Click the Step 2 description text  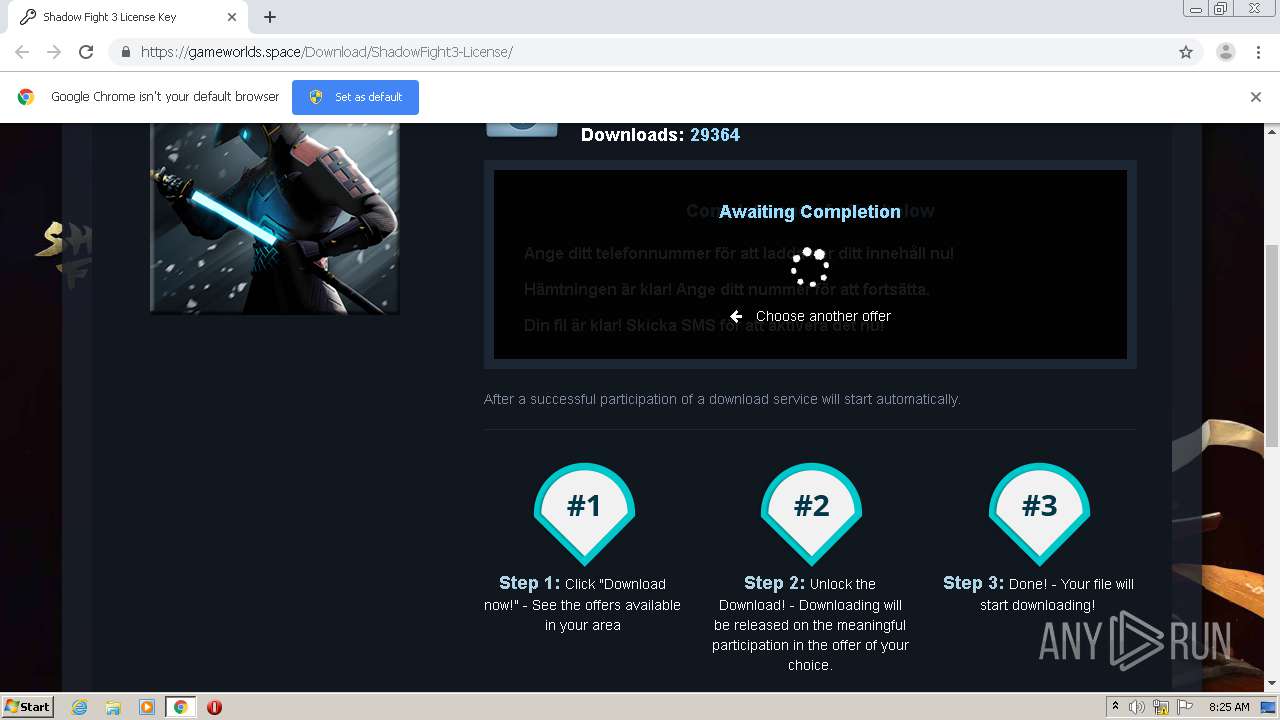810,624
